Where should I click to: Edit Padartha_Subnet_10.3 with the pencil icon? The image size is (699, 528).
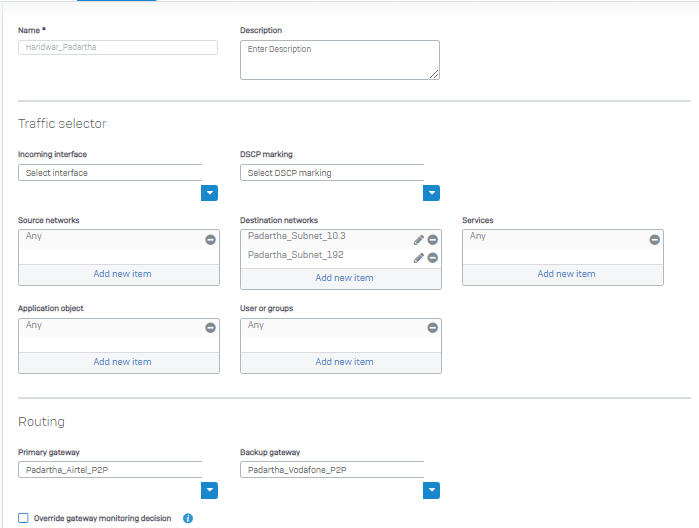419,240
